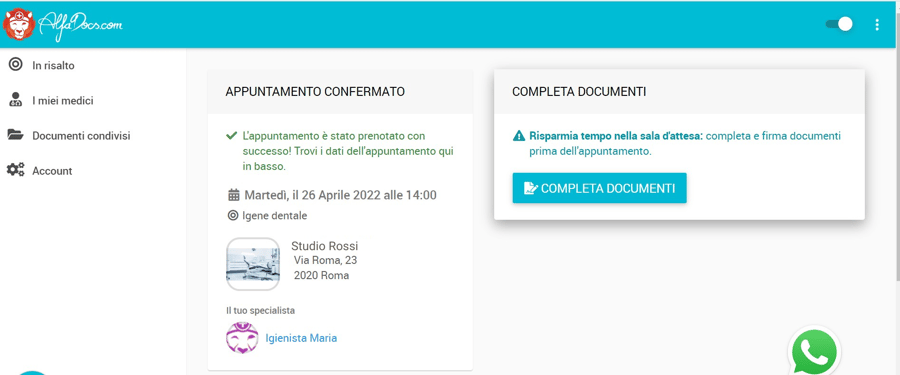
Task: Click the Studio Rossi clinic thumbnail
Action: (x=253, y=264)
